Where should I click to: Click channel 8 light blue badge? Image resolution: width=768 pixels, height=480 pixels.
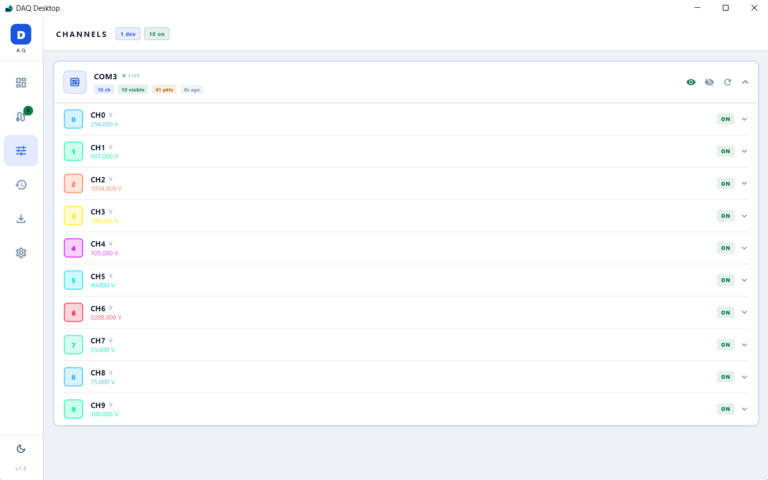(x=73, y=377)
